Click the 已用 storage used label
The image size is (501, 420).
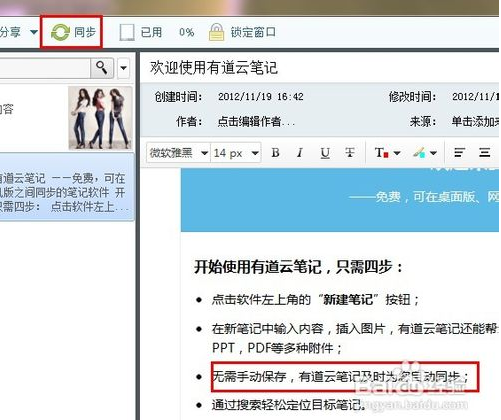[151, 32]
